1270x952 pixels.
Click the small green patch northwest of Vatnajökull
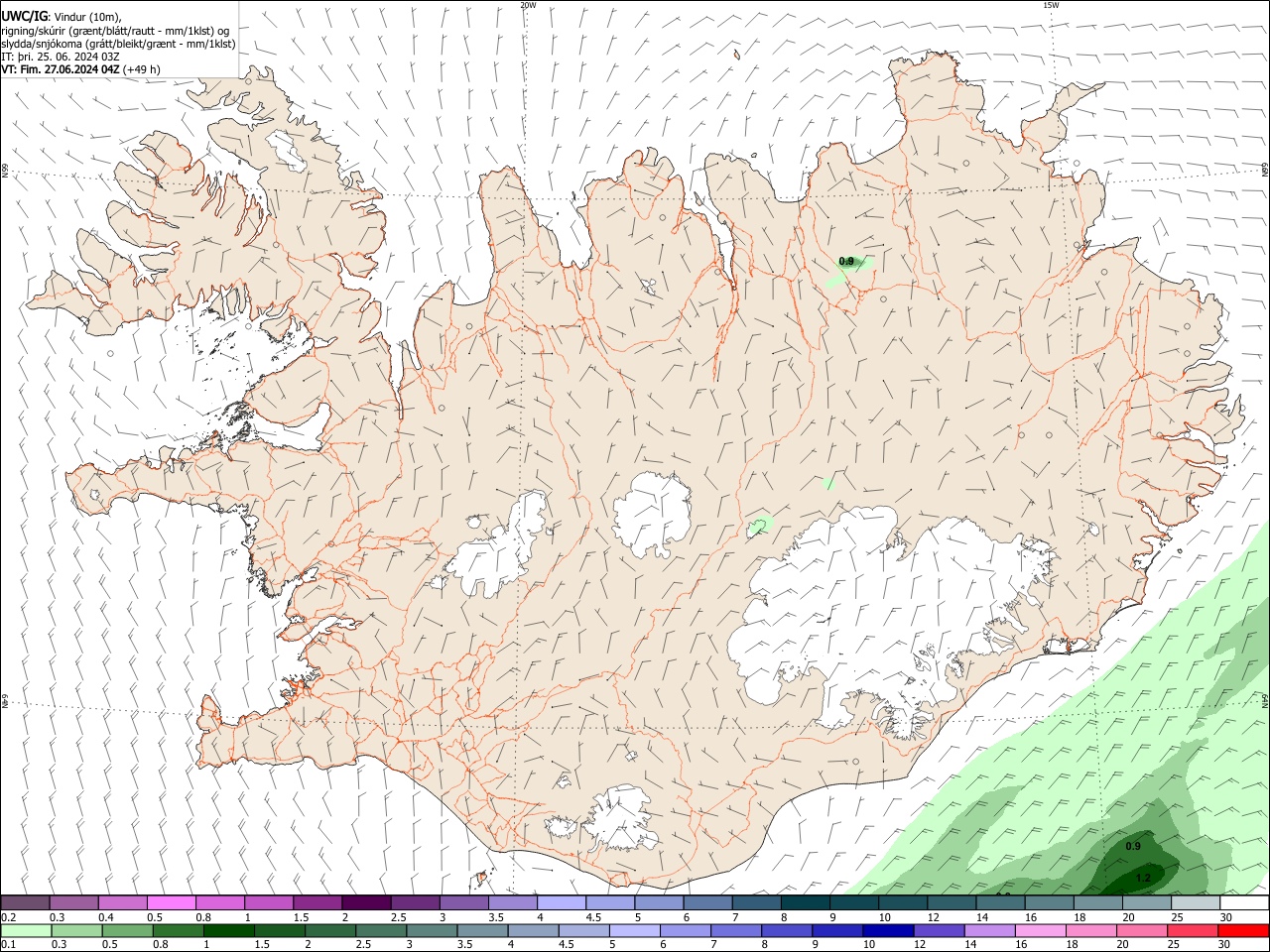click(x=760, y=526)
